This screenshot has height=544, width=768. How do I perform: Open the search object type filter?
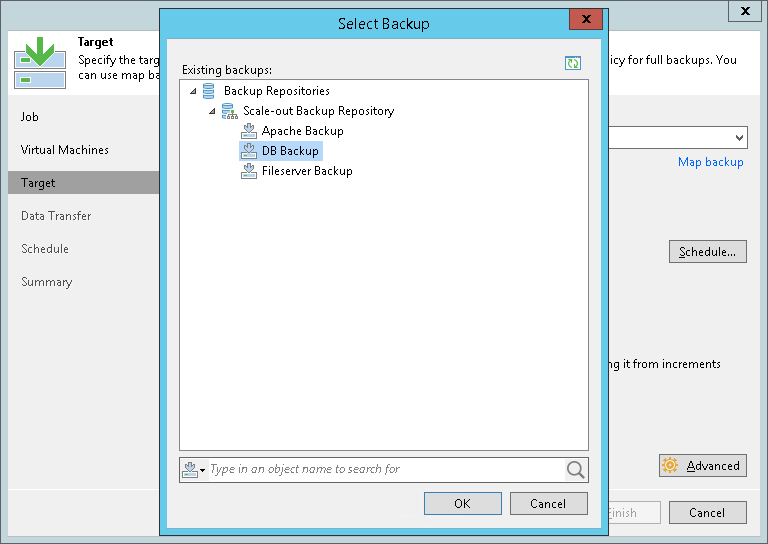[x=194, y=470]
